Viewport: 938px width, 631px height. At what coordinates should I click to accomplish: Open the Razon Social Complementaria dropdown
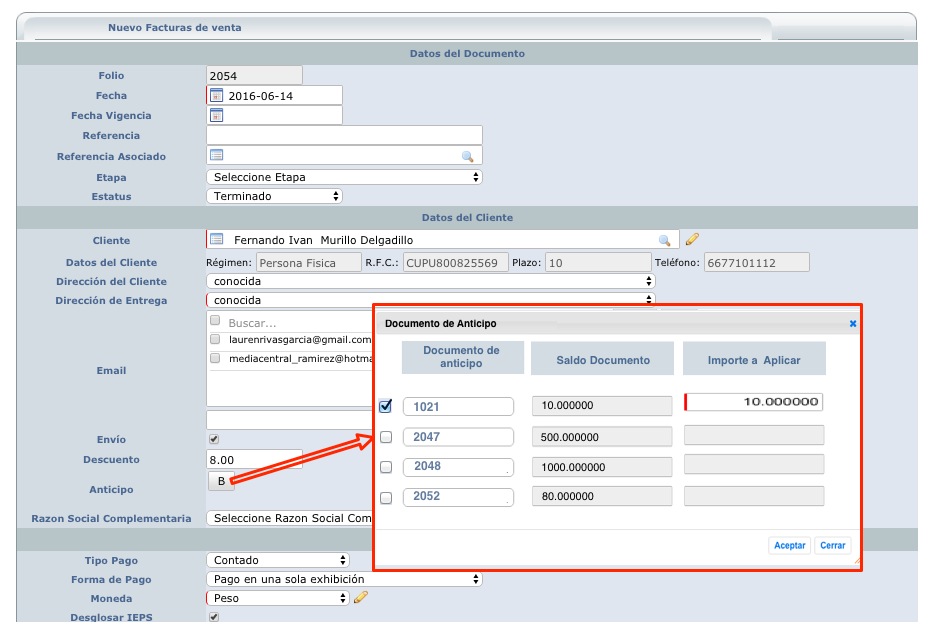click(x=290, y=518)
